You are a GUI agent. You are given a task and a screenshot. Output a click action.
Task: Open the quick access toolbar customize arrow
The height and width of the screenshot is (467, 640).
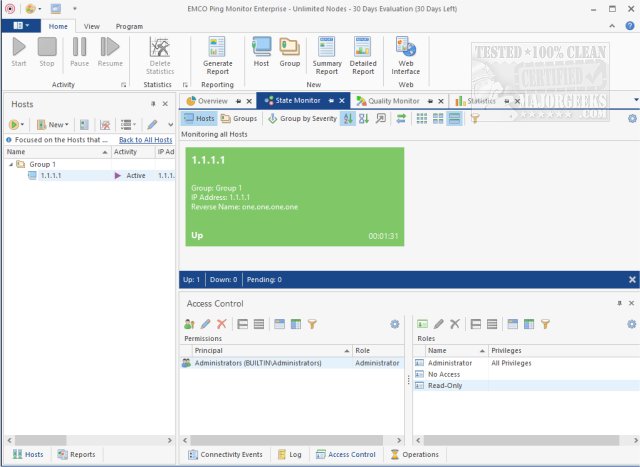75,9
